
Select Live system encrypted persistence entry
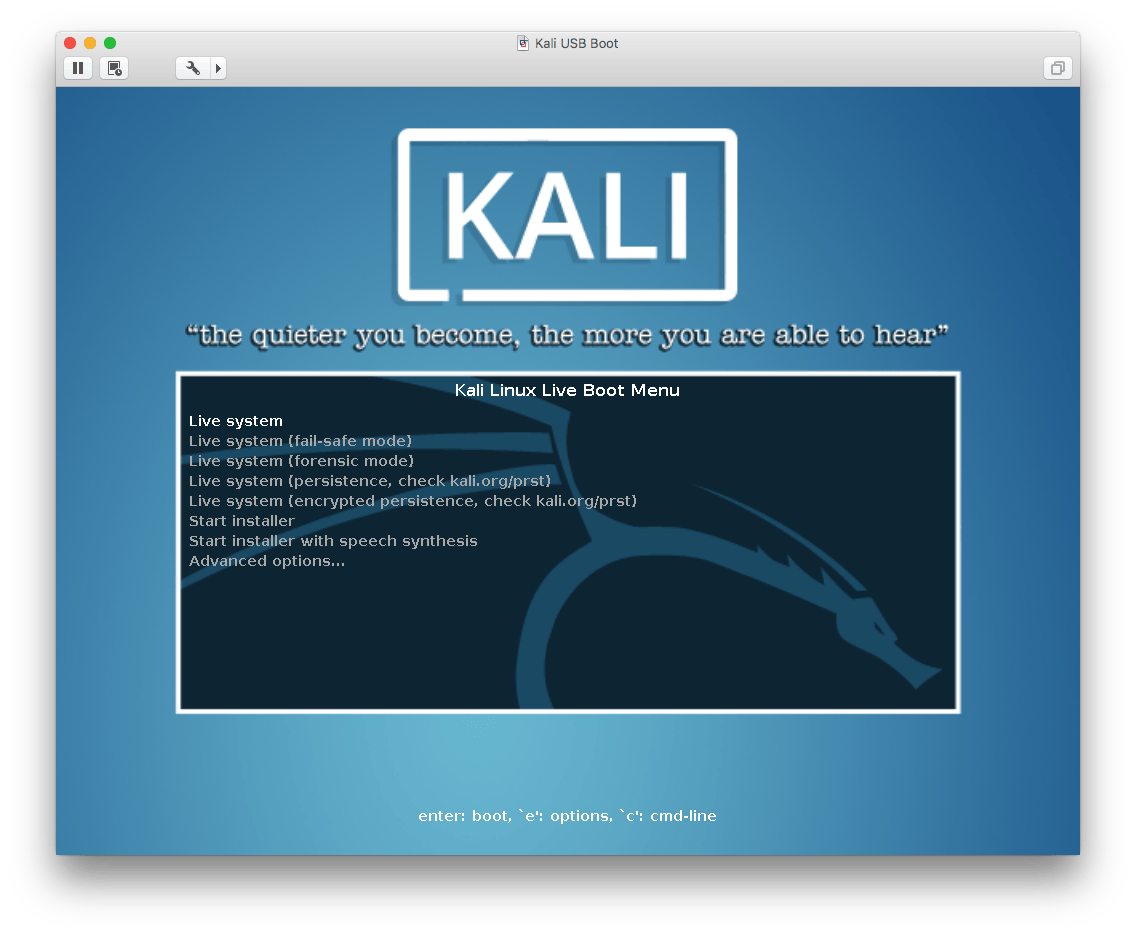pyautogui.click(x=412, y=501)
